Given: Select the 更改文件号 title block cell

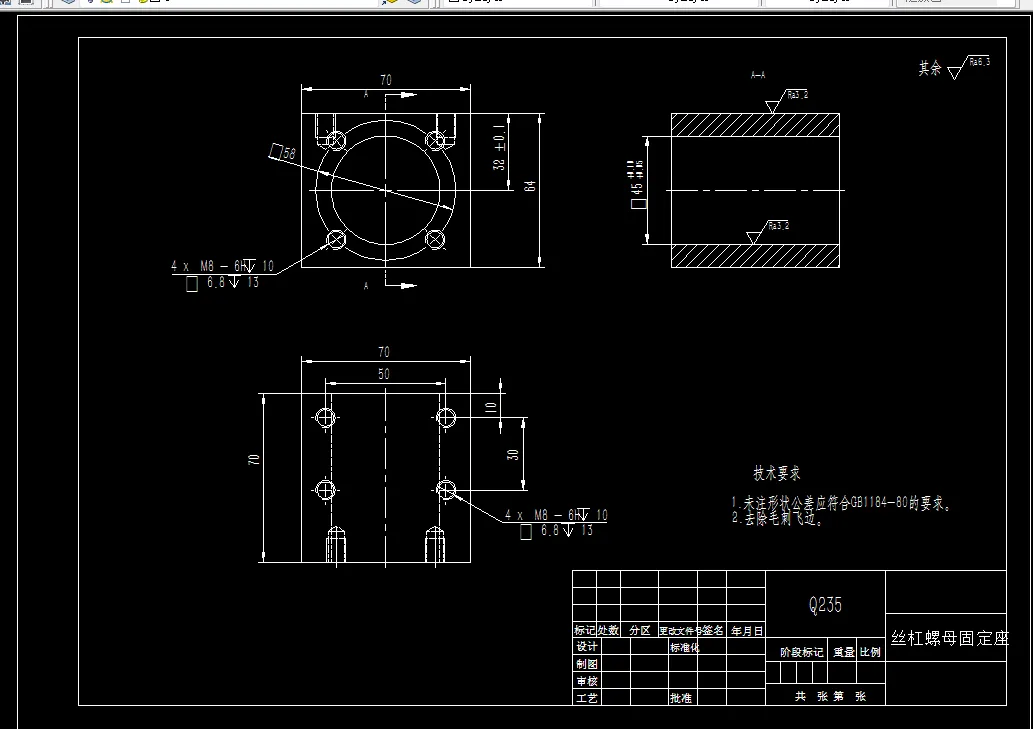Looking at the screenshot, I should tap(681, 631).
